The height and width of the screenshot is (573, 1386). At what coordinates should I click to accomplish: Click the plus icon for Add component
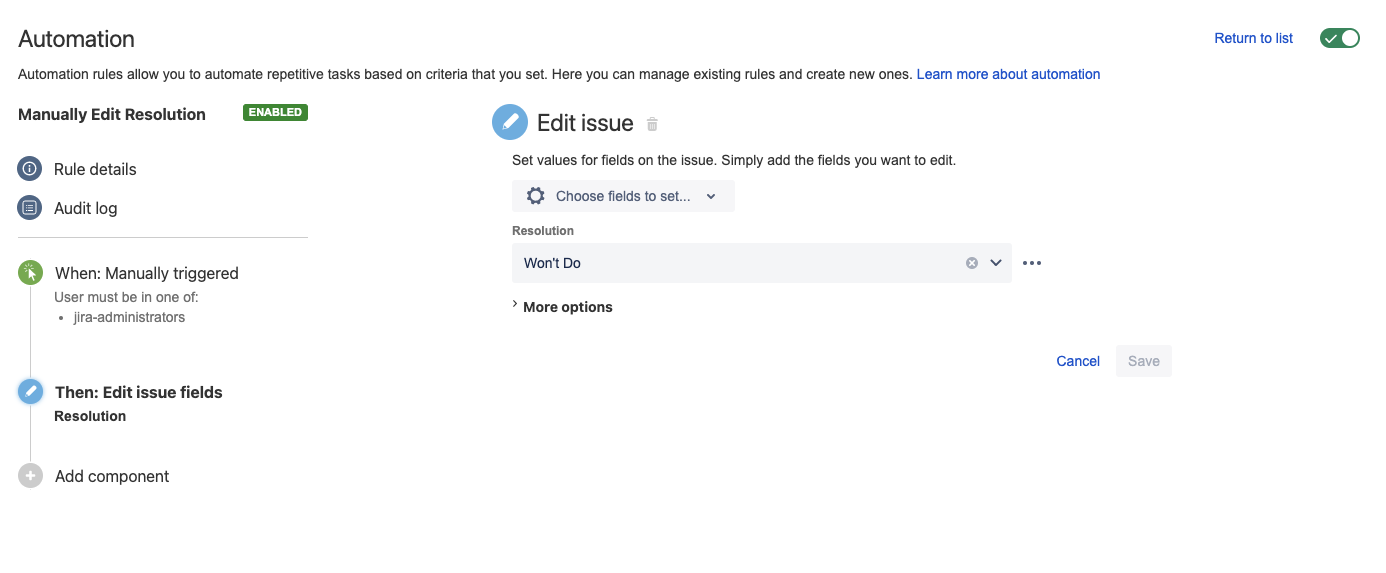coord(31,476)
